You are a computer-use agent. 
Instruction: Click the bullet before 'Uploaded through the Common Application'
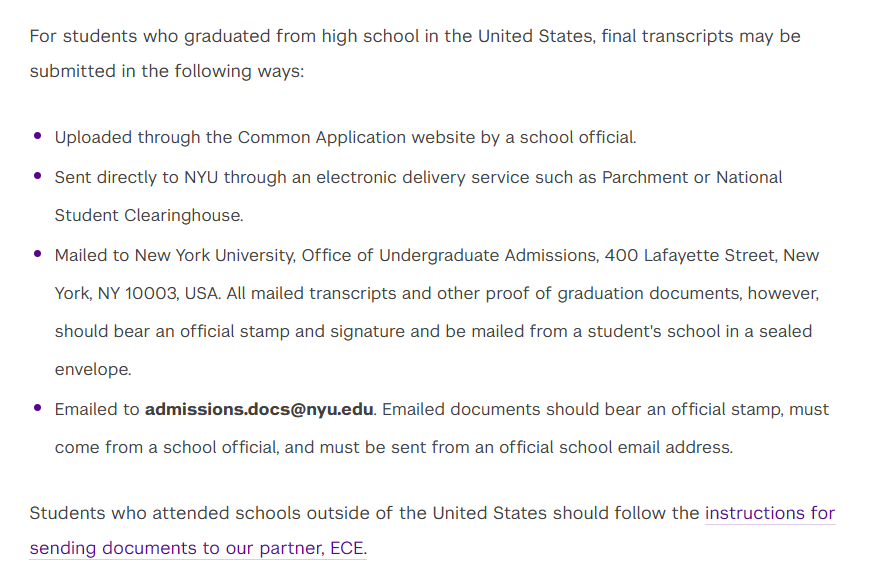tap(38, 136)
